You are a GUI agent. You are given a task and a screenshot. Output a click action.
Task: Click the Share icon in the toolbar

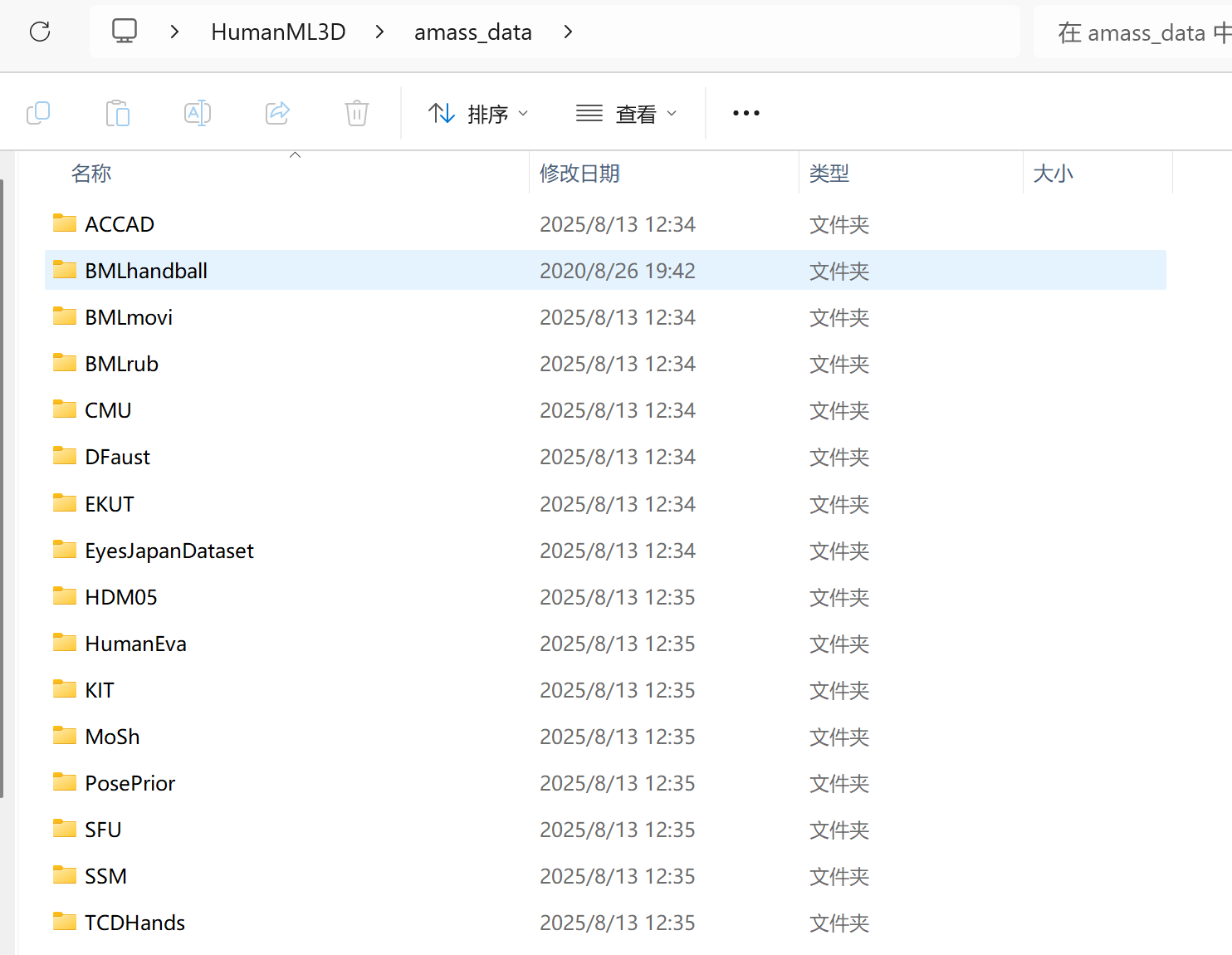click(277, 112)
